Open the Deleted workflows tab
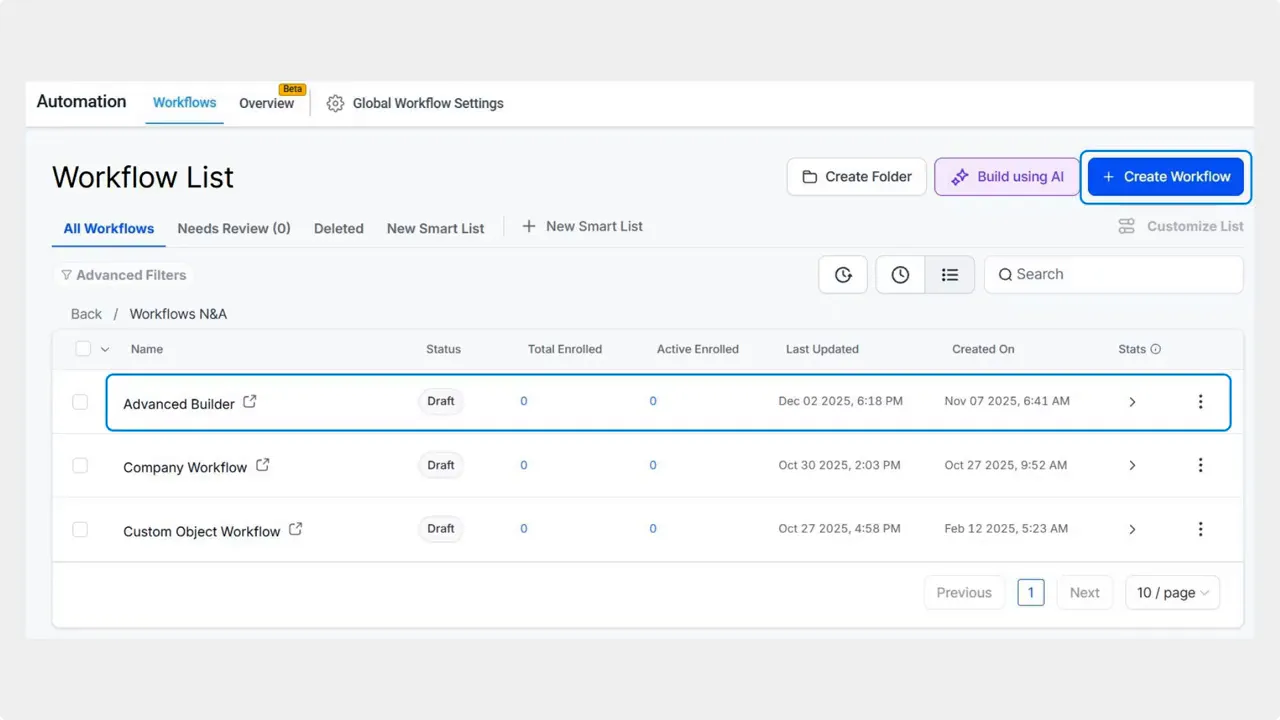The height and width of the screenshot is (720, 1280). (338, 228)
